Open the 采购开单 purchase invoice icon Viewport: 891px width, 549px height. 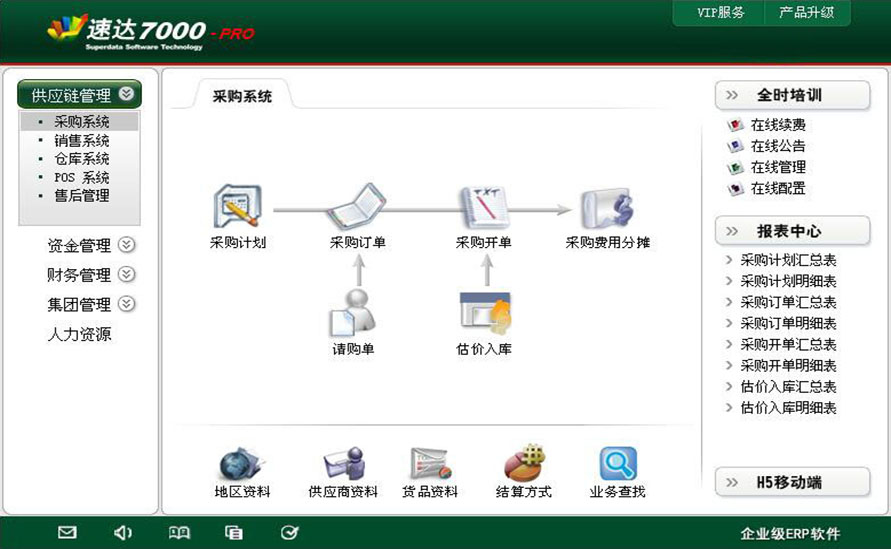[x=484, y=206]
